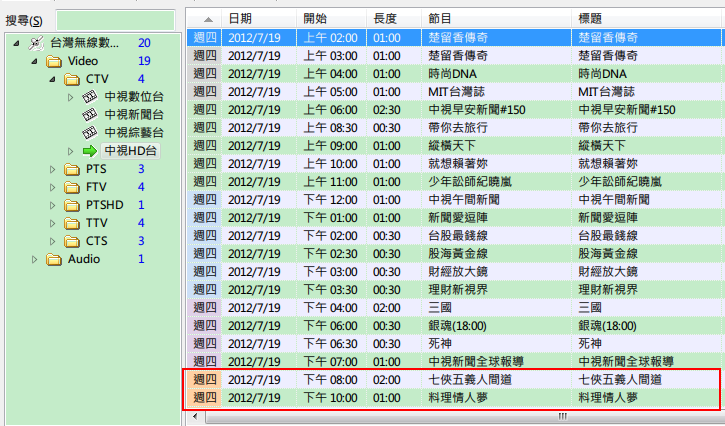725x426 pixels.
Task: Click the TTV folder icon
Action: pyautogui.click(x=72, y=223)
